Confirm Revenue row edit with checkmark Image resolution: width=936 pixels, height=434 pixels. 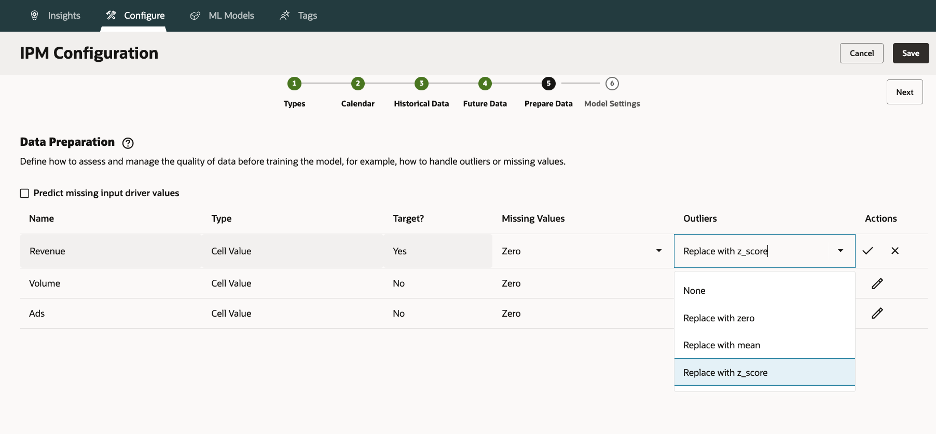(868, 251)
